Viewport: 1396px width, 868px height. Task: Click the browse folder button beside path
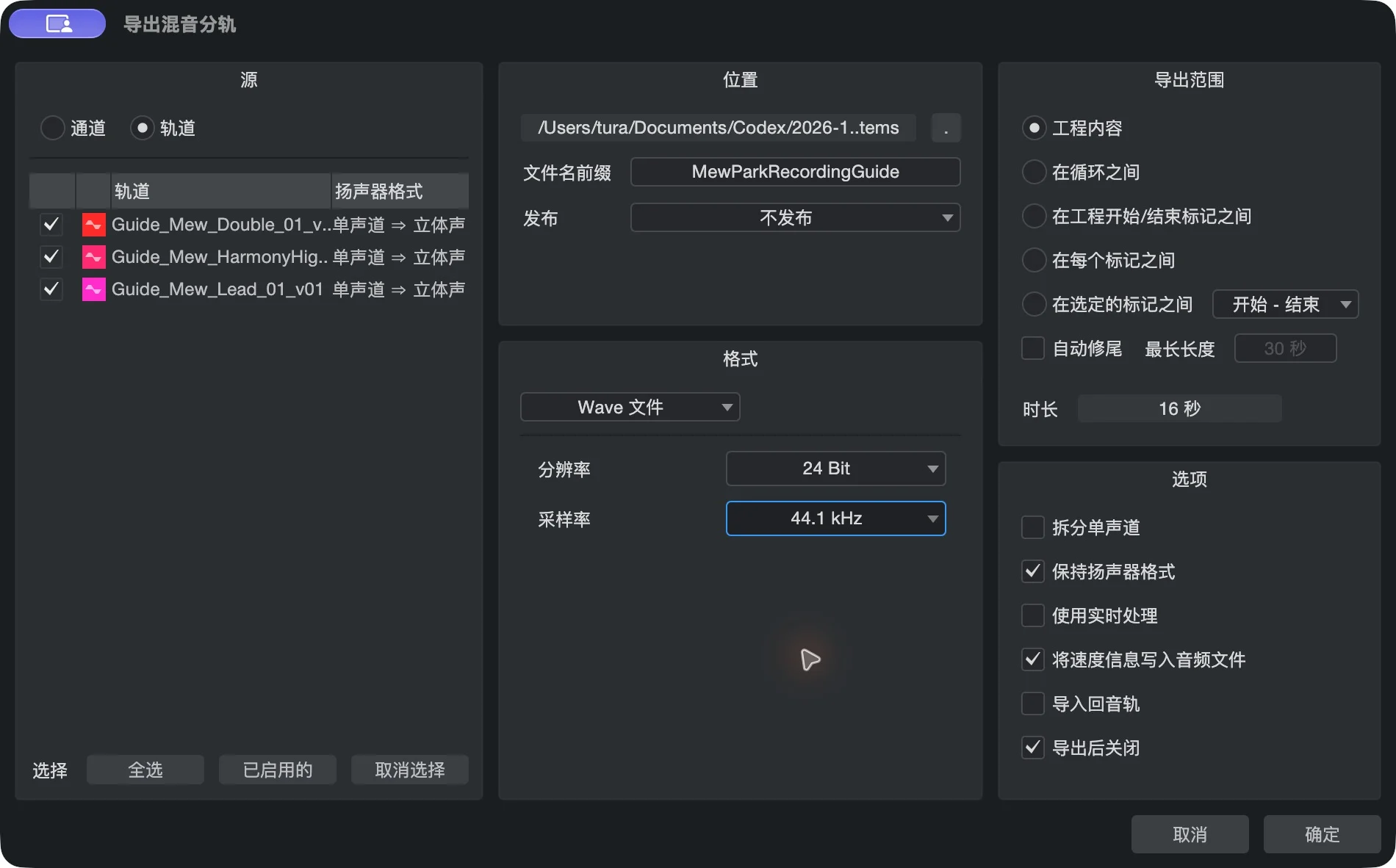tap(946, 128)
